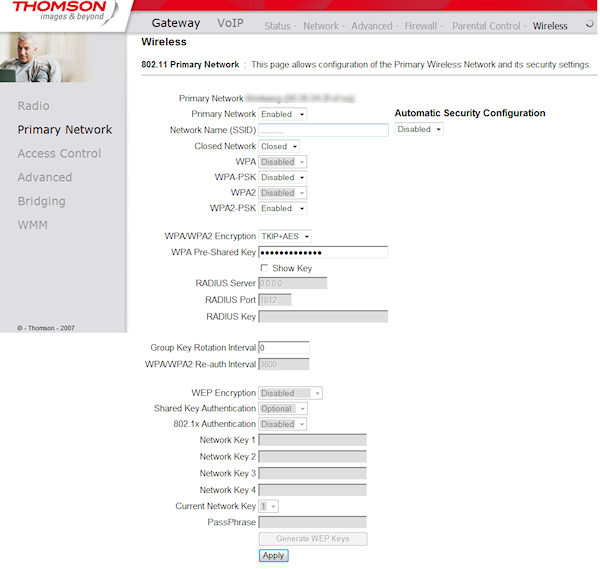The width and height of the screenshot is (600, 569).
Task: Click the WPA Pre-Shared Key field
Action: [323, 252]
